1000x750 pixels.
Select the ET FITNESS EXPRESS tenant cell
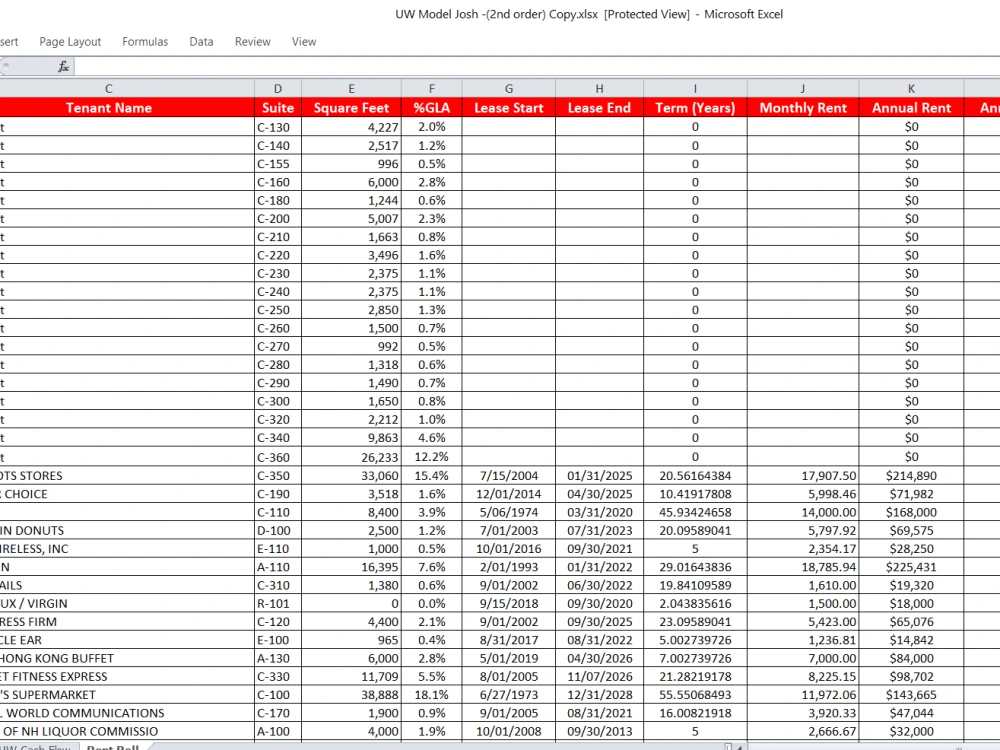(127, 677)
